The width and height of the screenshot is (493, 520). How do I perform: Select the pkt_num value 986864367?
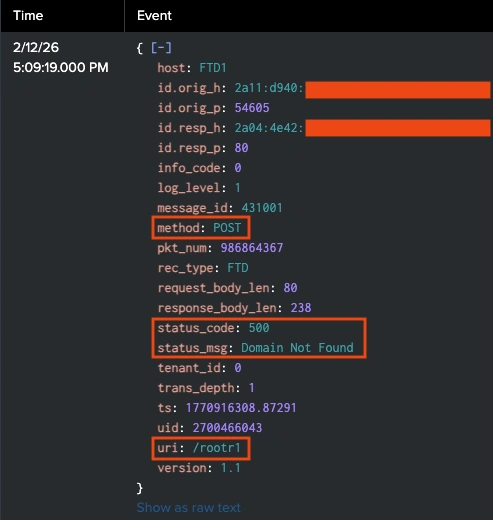pos(252,248)
